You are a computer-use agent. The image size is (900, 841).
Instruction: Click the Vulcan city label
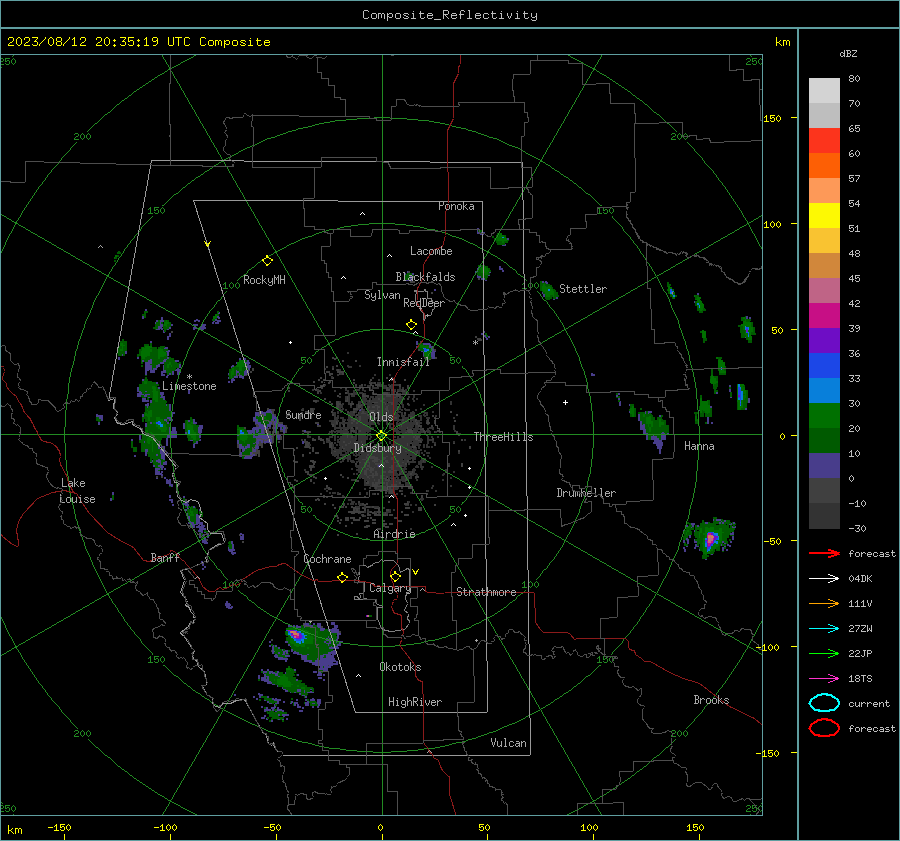(x=508, y=743)
